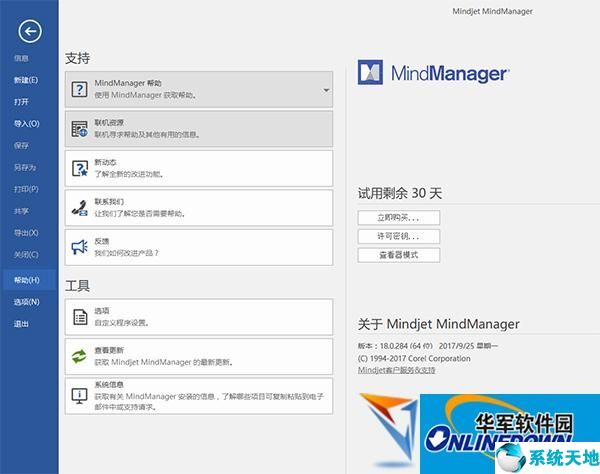Select 新建(E) in the sidebar
Viewport: 600px width, 474px height.
point(26,80)
